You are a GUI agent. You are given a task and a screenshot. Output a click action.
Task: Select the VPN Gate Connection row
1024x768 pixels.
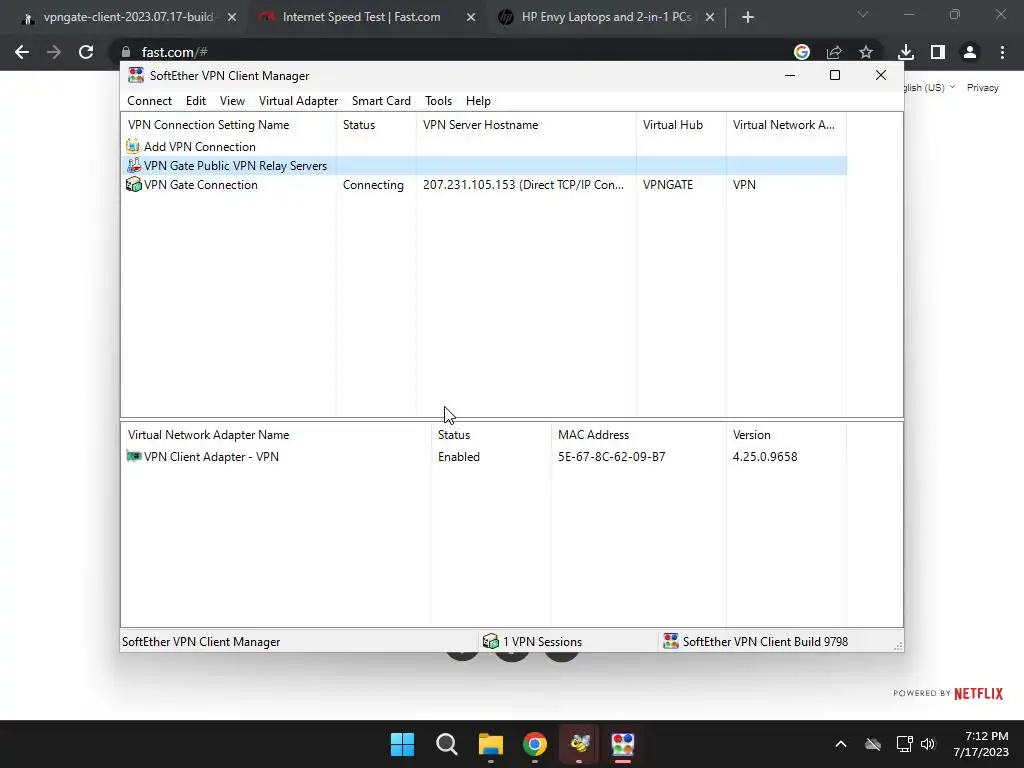point(483,184)
